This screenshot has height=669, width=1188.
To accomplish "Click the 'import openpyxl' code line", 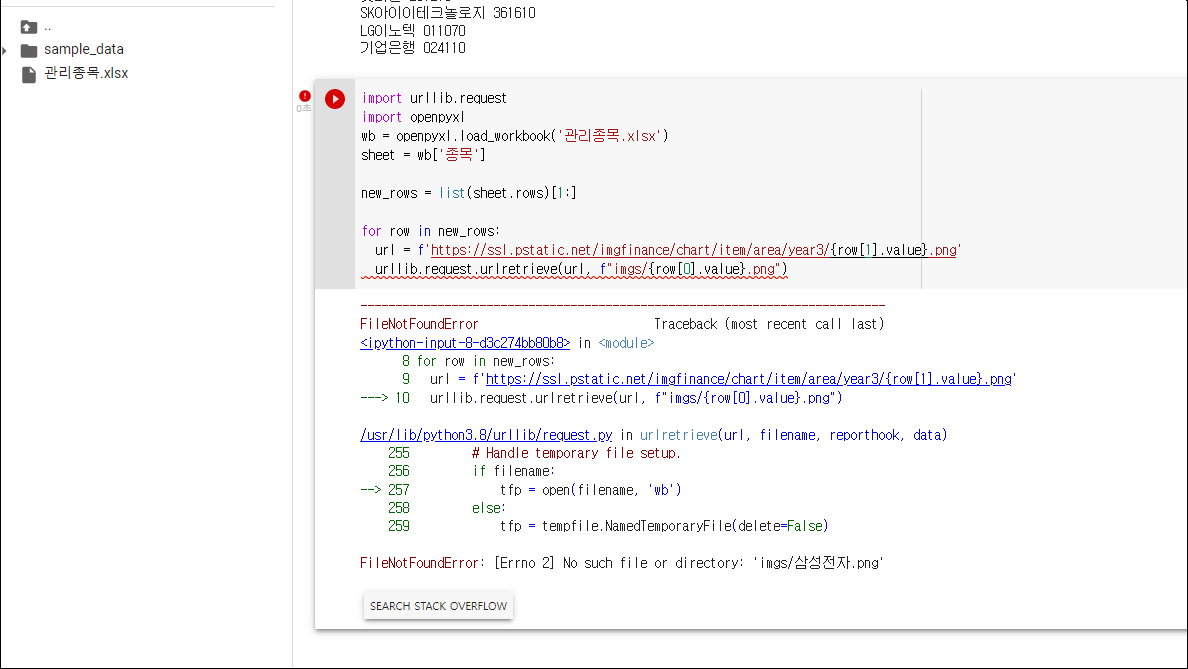I will (x=413, y=117).
